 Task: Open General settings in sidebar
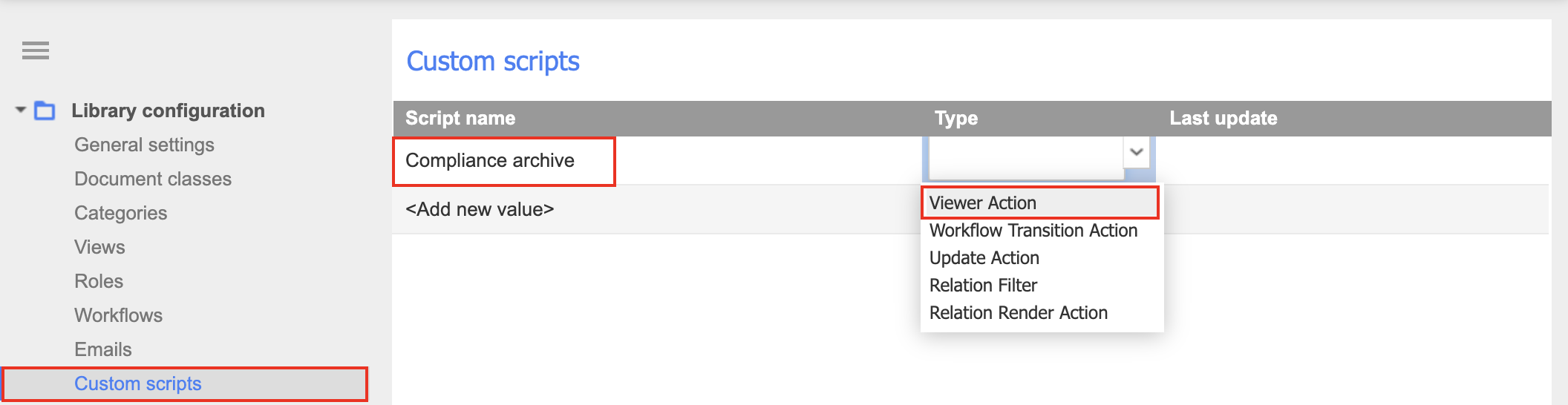coord(144,145)
